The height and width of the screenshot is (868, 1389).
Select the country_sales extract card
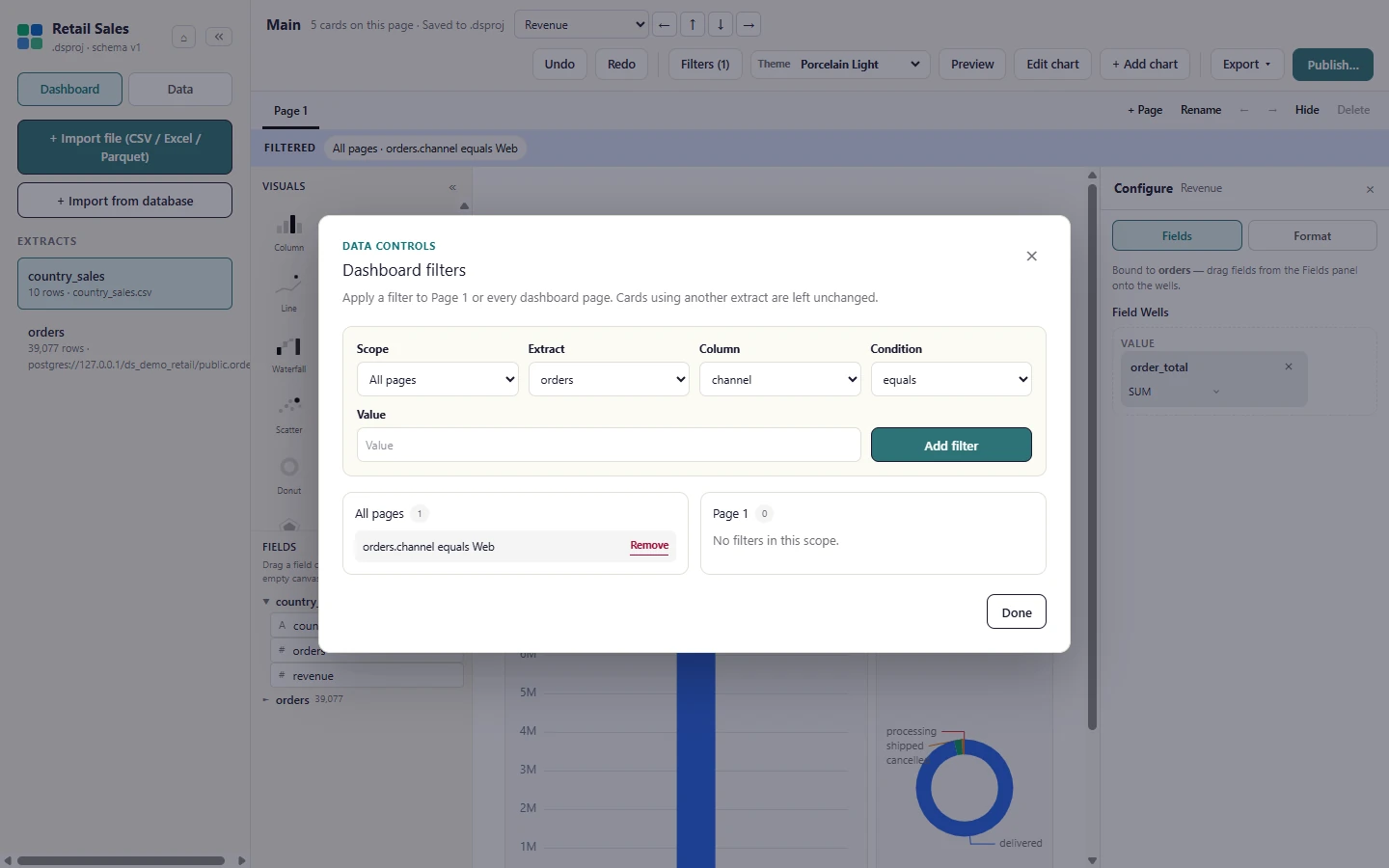[x=125, y=284]
